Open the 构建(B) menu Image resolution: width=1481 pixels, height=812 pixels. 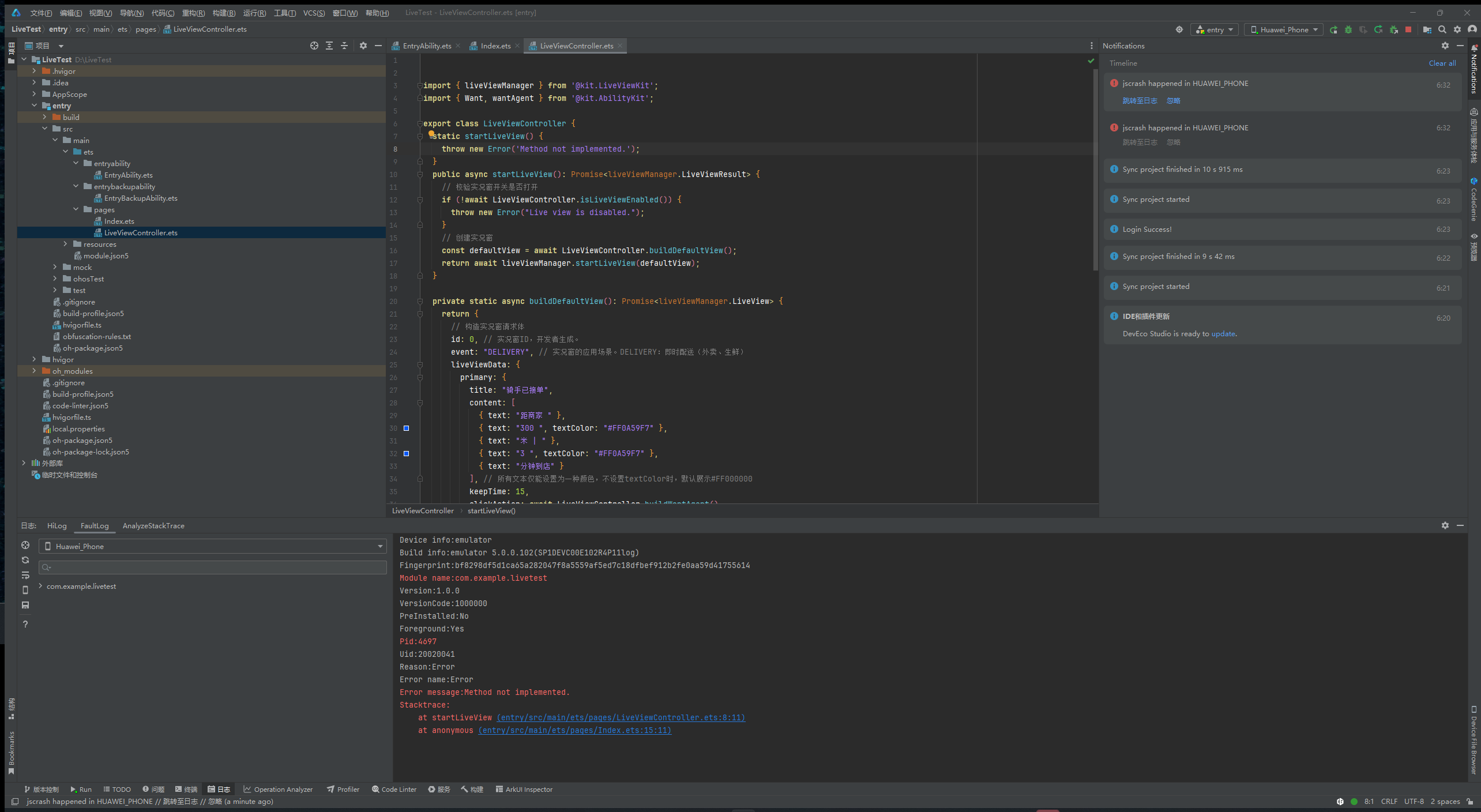[x=224, y=13]
